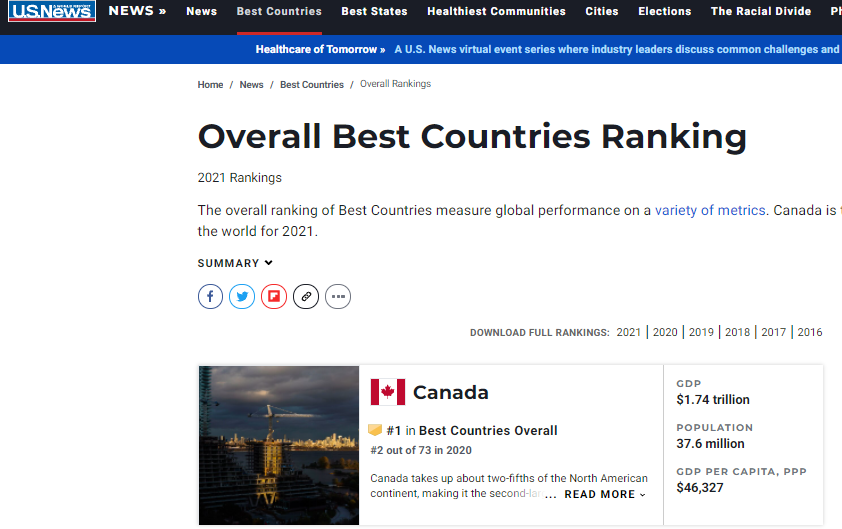
Task: Expand the SUMMARY section
Action: point(235,263)
